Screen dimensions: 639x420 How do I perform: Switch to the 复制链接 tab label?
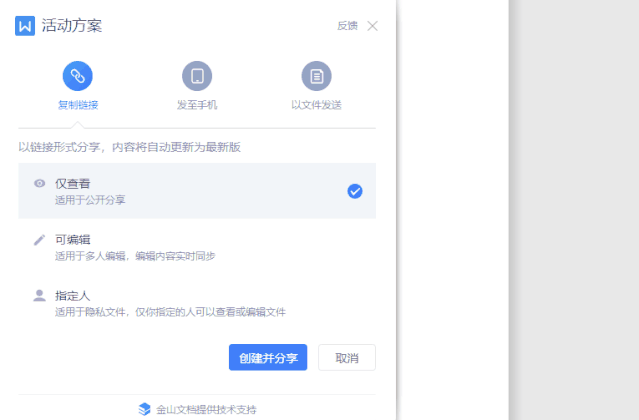(78, 105)
